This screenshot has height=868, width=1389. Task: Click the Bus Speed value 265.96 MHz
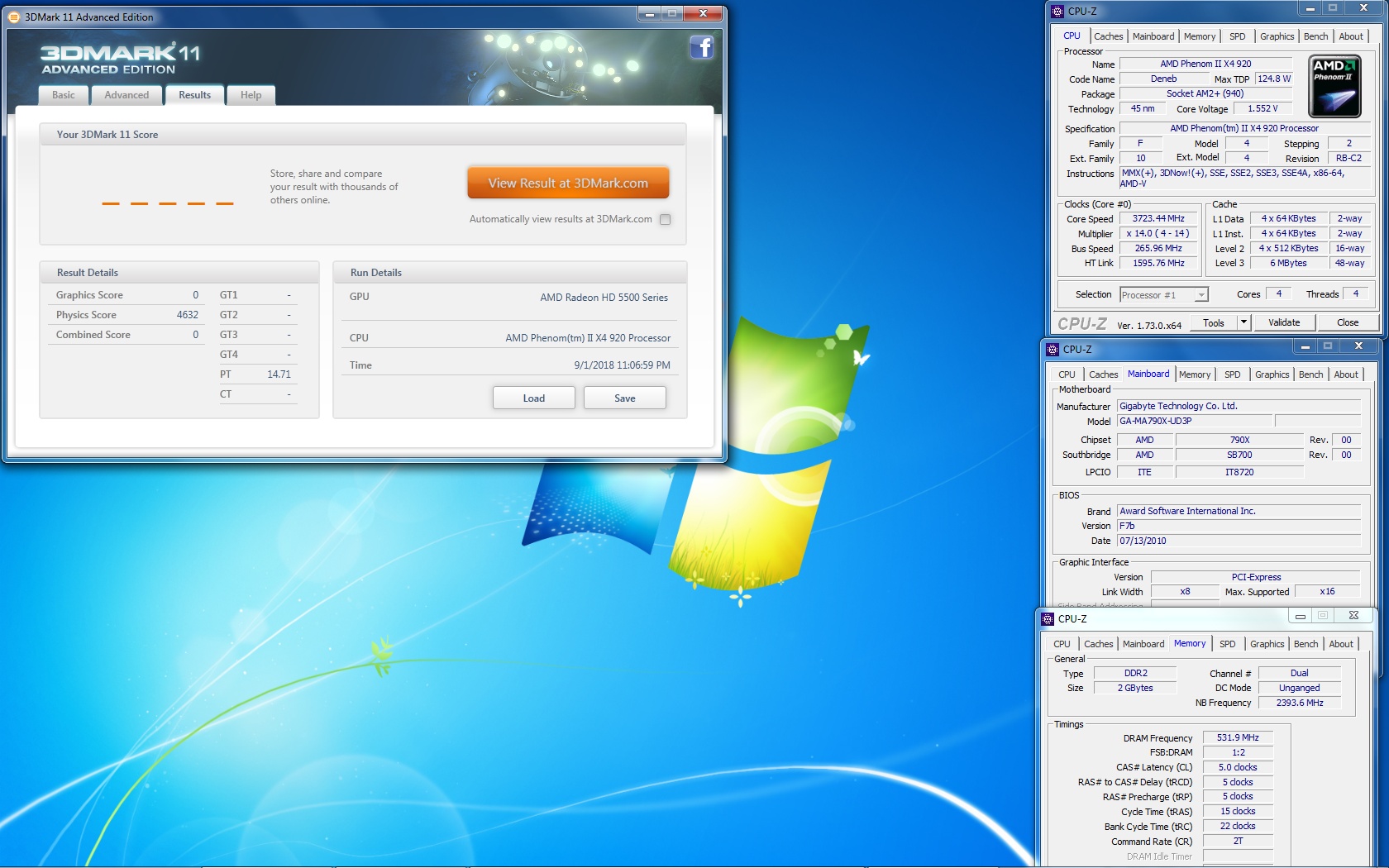(1158, 248)
